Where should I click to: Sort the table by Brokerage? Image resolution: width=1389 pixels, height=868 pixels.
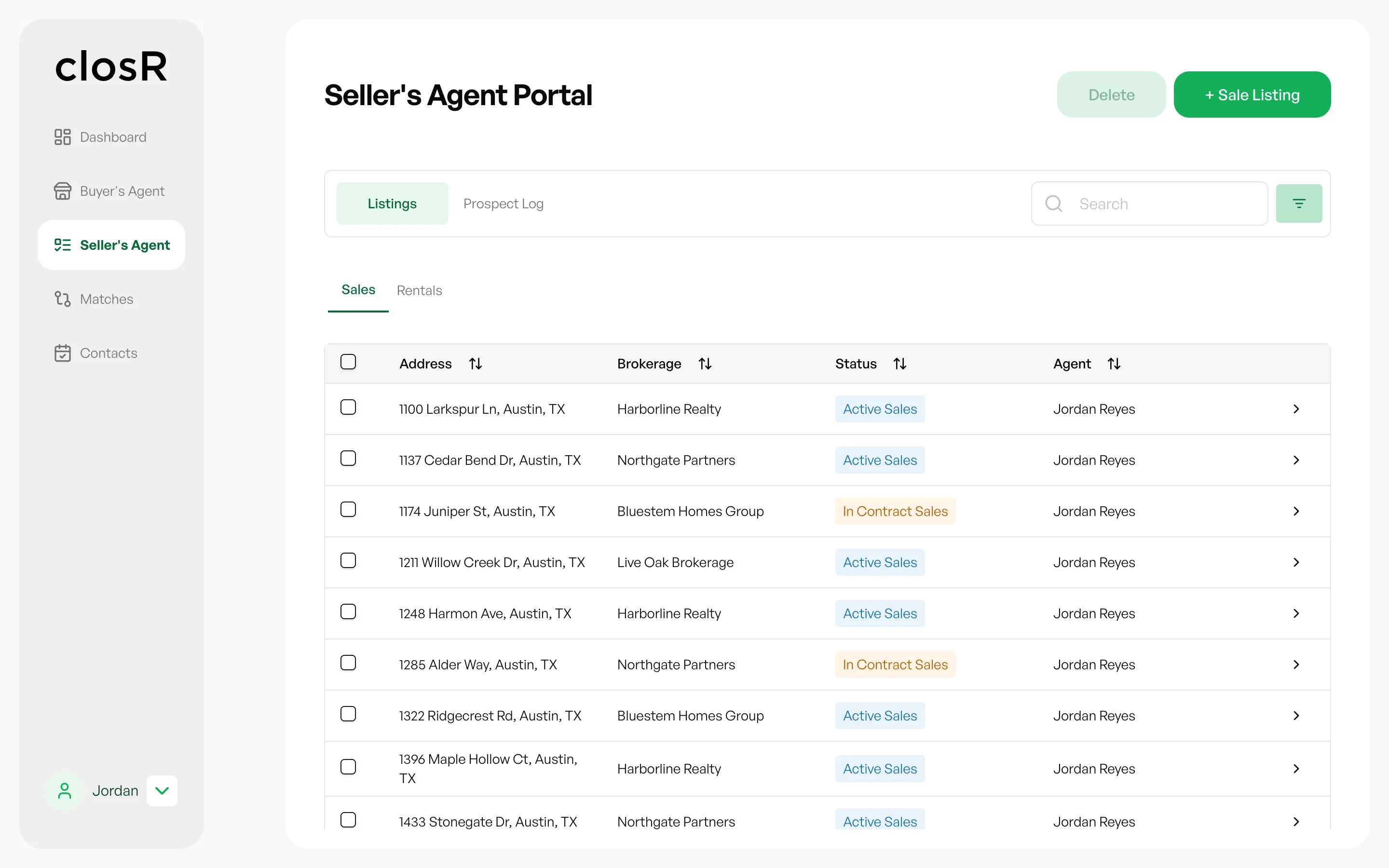tap(705, 364)
